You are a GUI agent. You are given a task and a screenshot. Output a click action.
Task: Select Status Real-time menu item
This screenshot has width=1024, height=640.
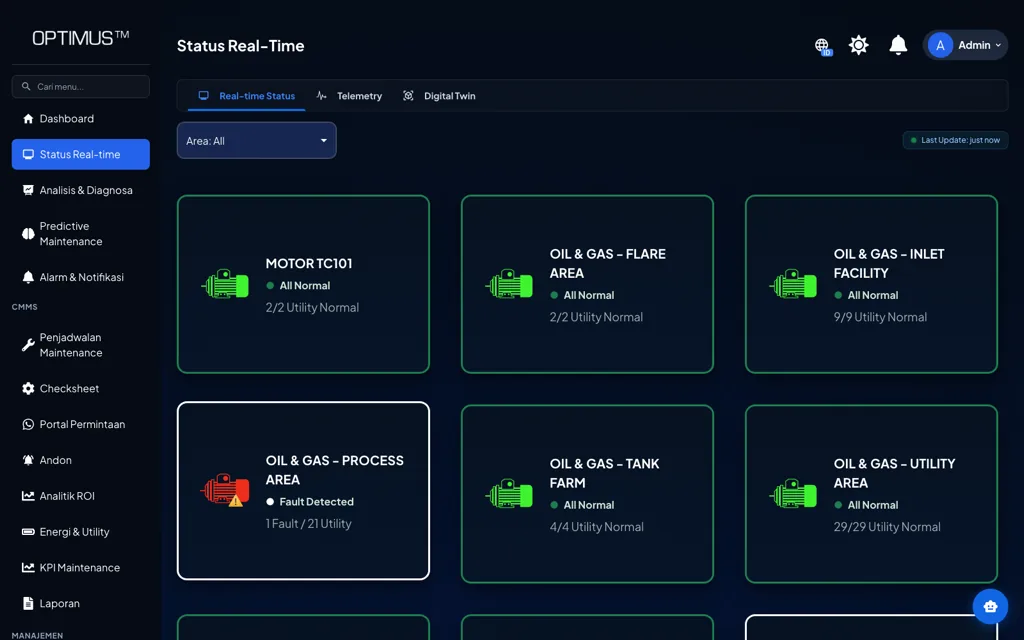(x=80, y=155)
